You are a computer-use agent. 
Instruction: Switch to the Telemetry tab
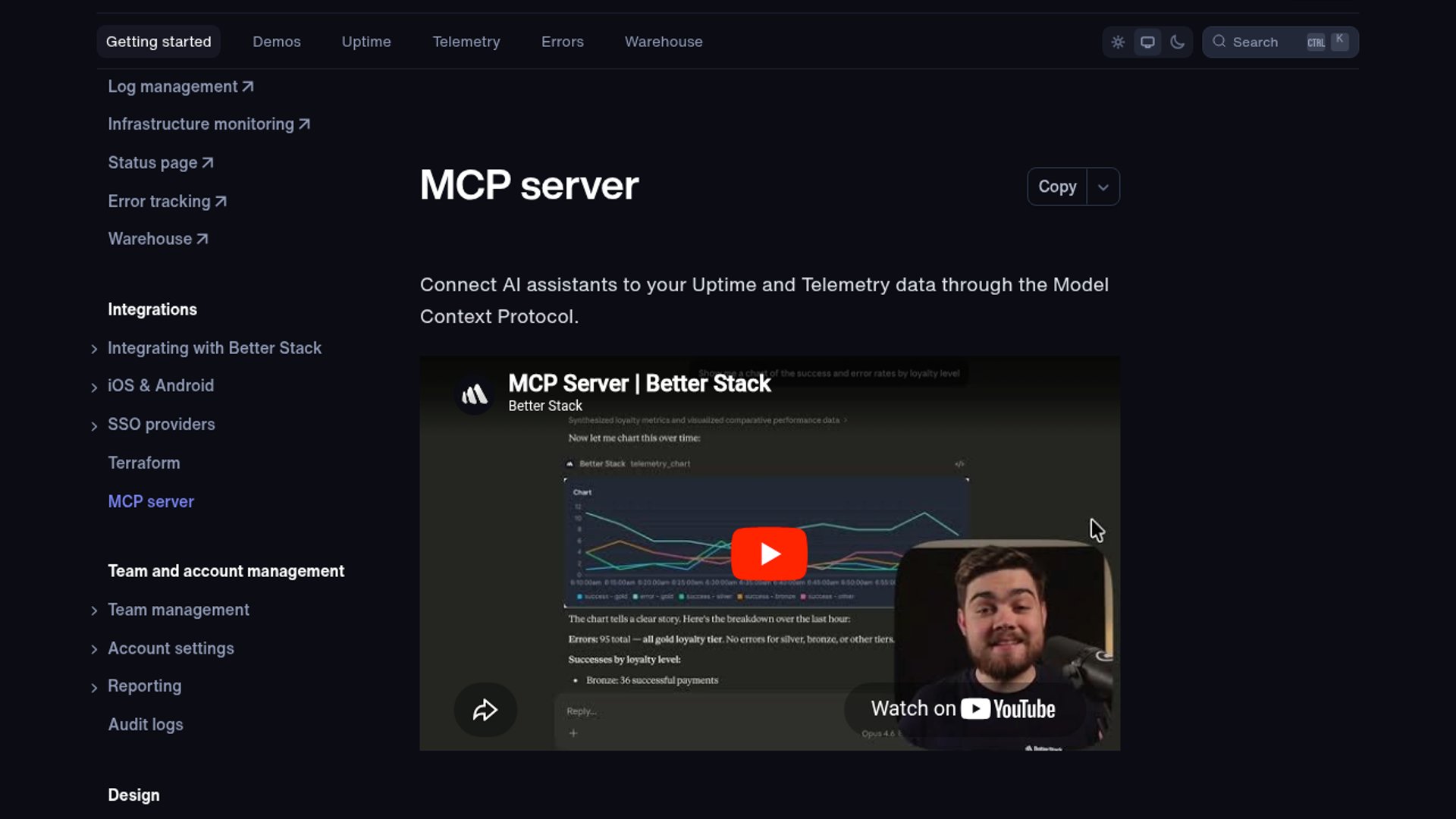tap(466, 42)
